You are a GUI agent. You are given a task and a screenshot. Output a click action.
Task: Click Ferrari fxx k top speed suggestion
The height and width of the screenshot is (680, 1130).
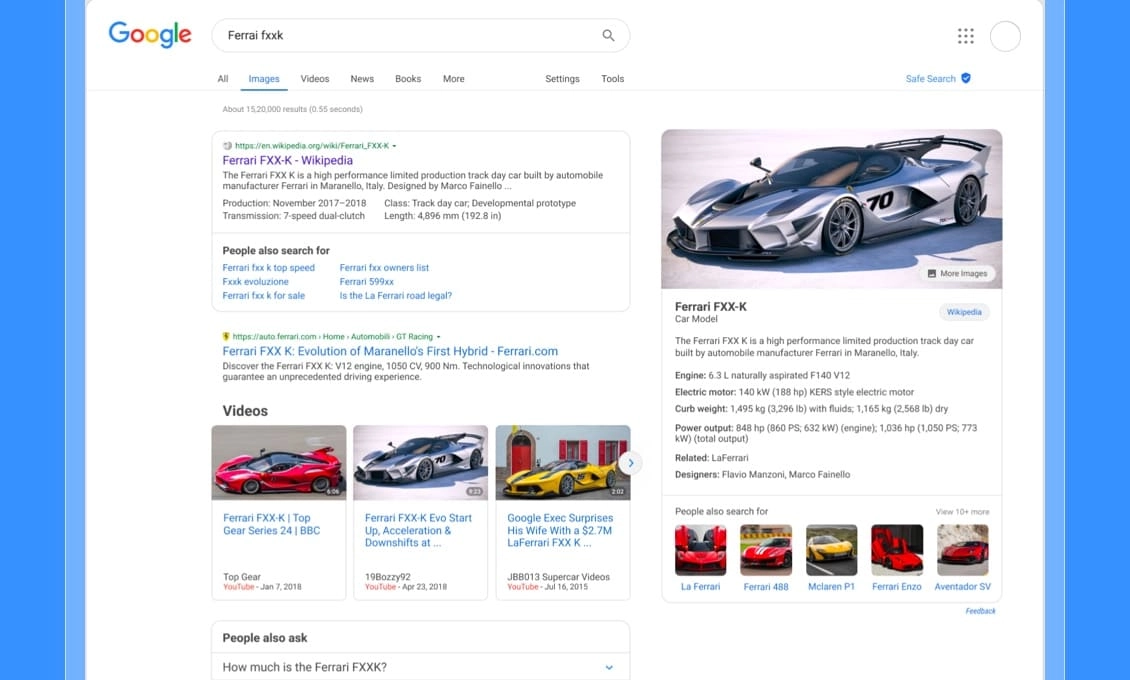268,267
